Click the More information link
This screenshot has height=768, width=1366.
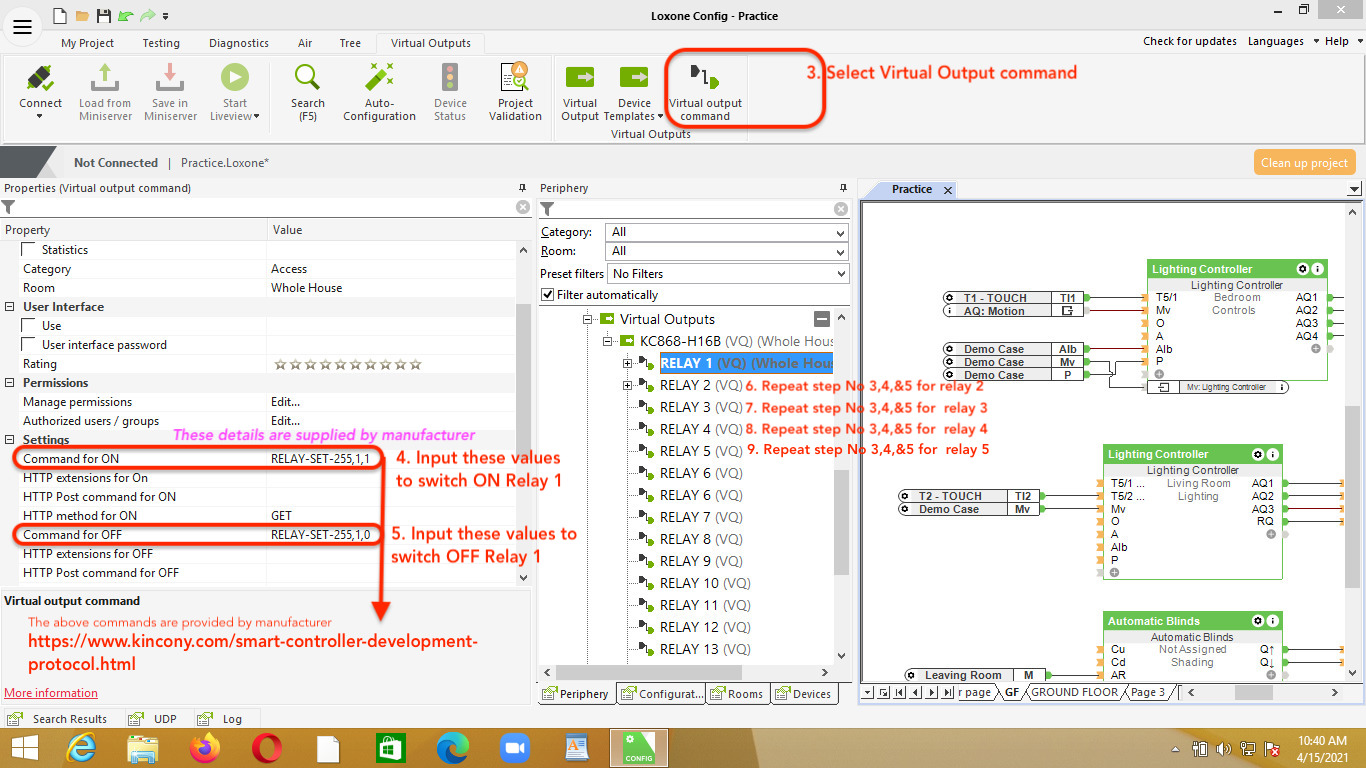51,693
